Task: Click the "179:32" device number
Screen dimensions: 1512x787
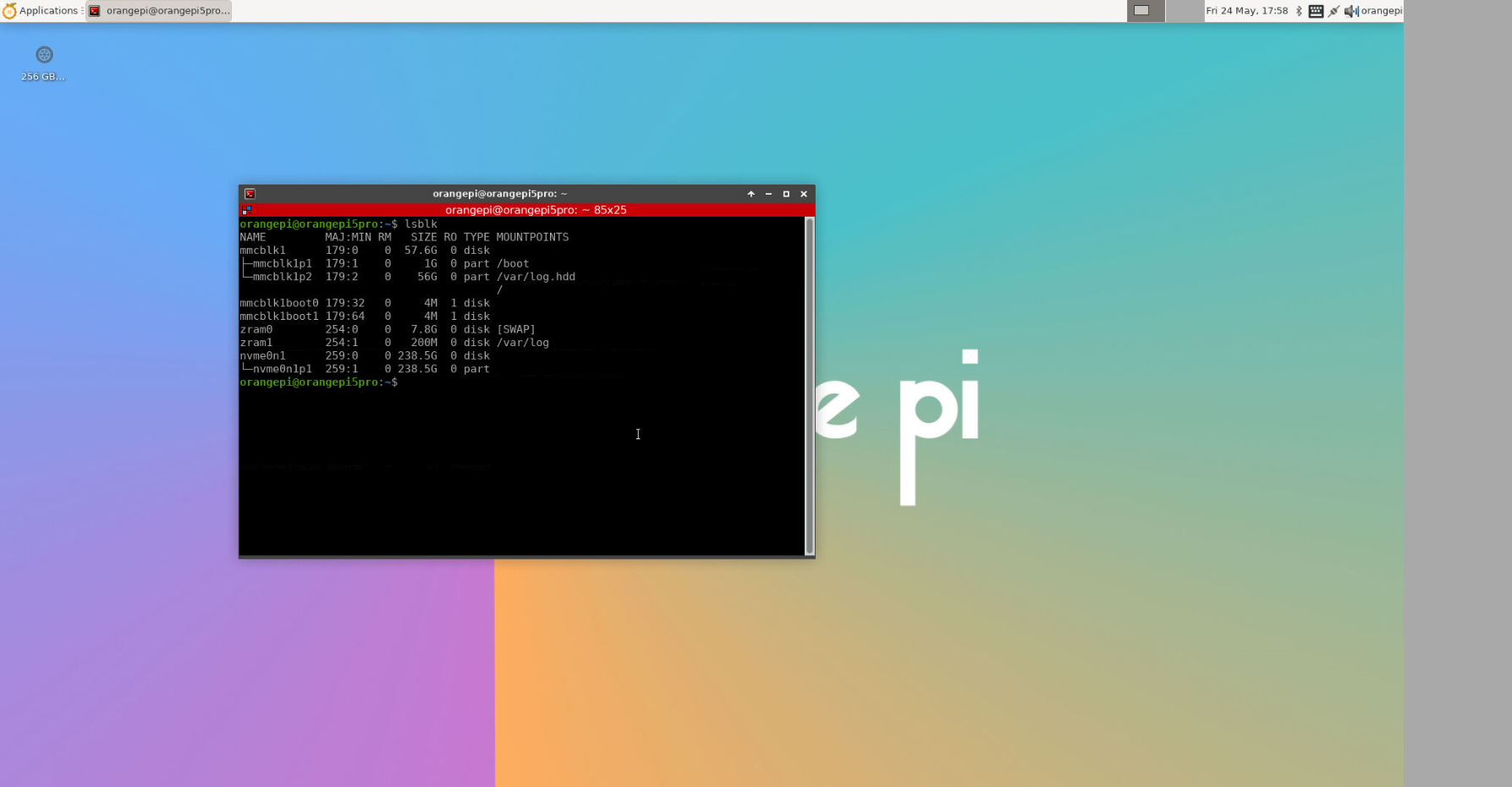Action: coord(345,303)
